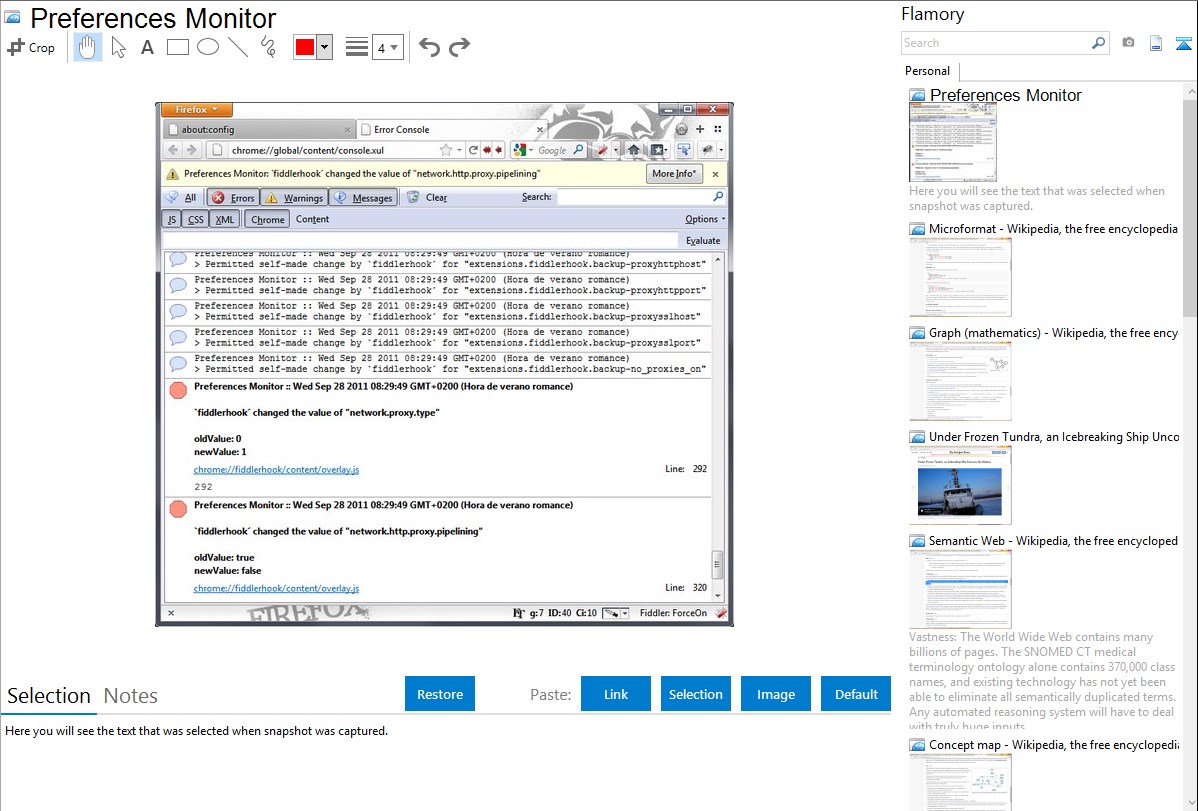Toggle the Chrome filter button
Viewport: 1198px width, 811px height.
(x=267, y=219)
